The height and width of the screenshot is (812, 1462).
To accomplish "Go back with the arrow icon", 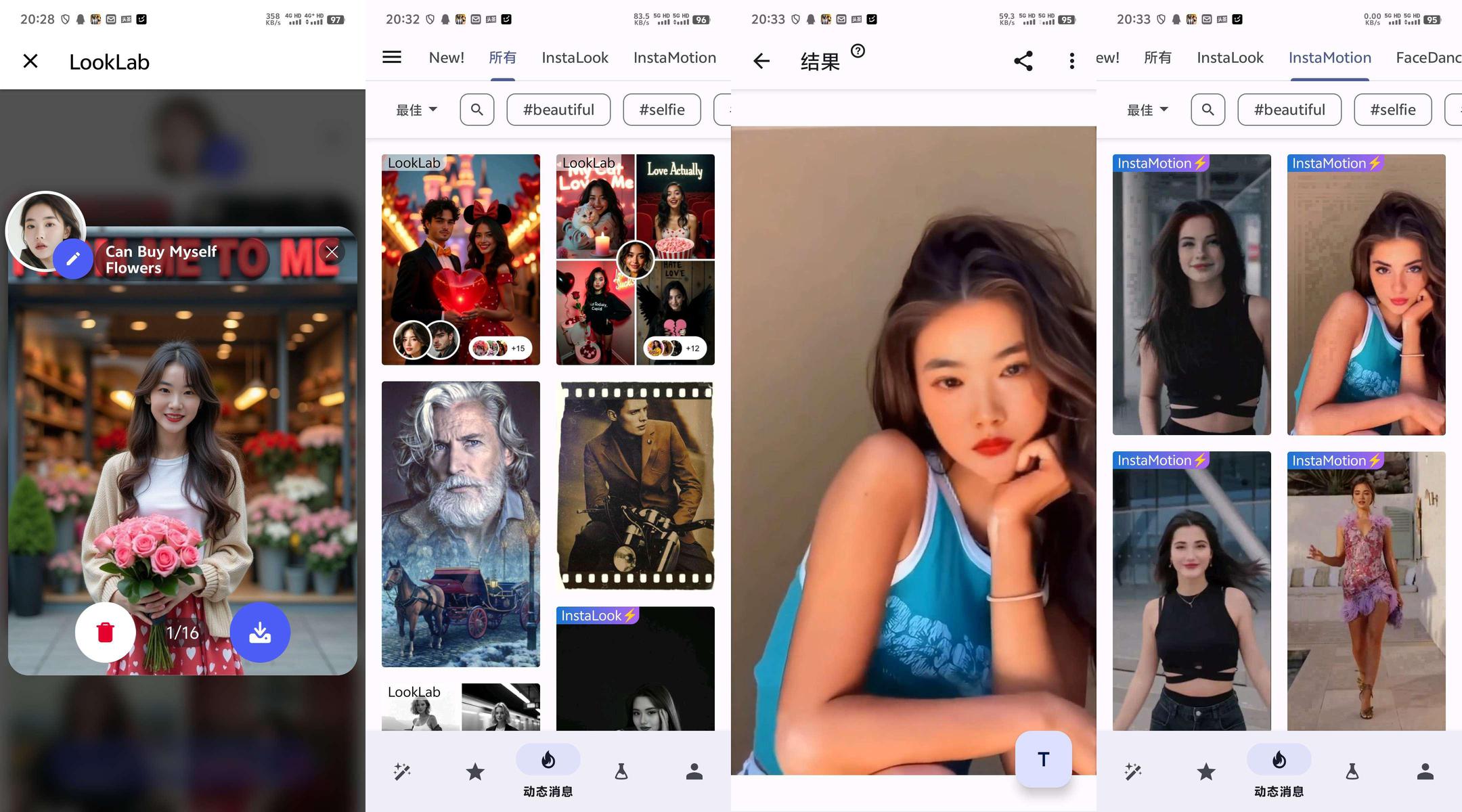I will pyautogui.click(x=761, y=61).
